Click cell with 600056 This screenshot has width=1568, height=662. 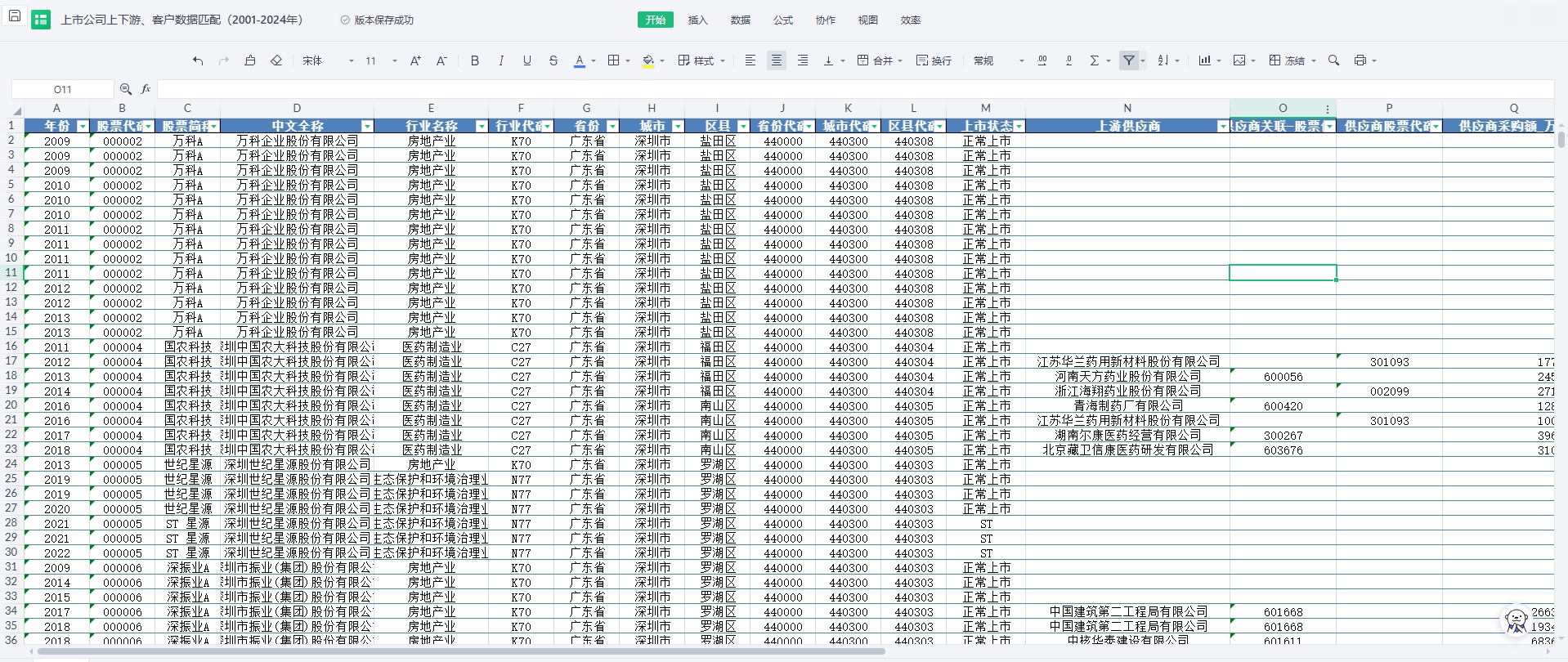coord(1284,376)
